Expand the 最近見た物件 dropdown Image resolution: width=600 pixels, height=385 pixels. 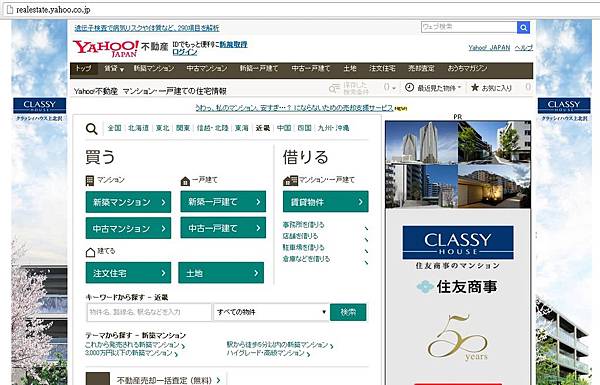[459, 87]
